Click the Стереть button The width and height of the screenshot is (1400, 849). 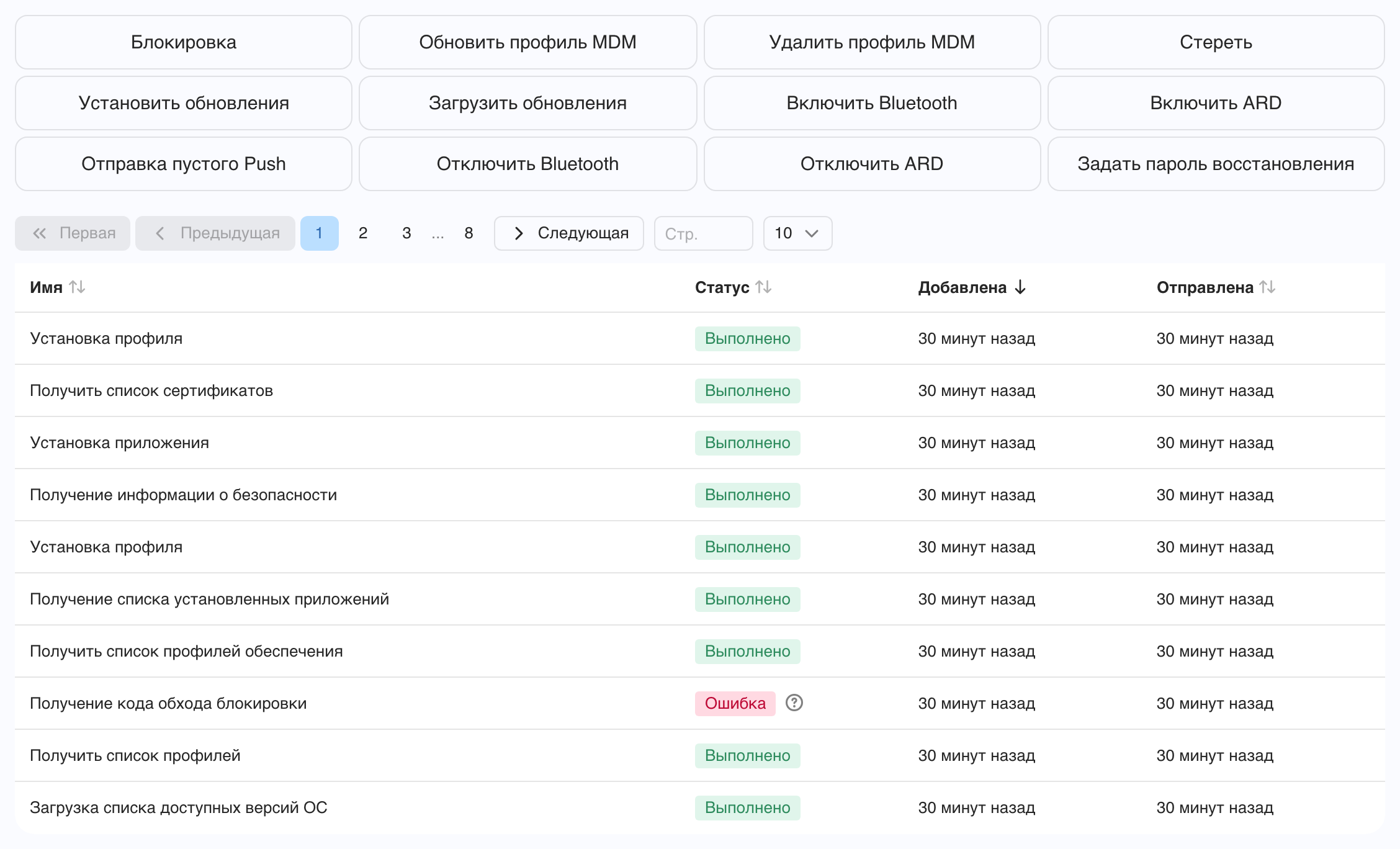coord(1216,42)
